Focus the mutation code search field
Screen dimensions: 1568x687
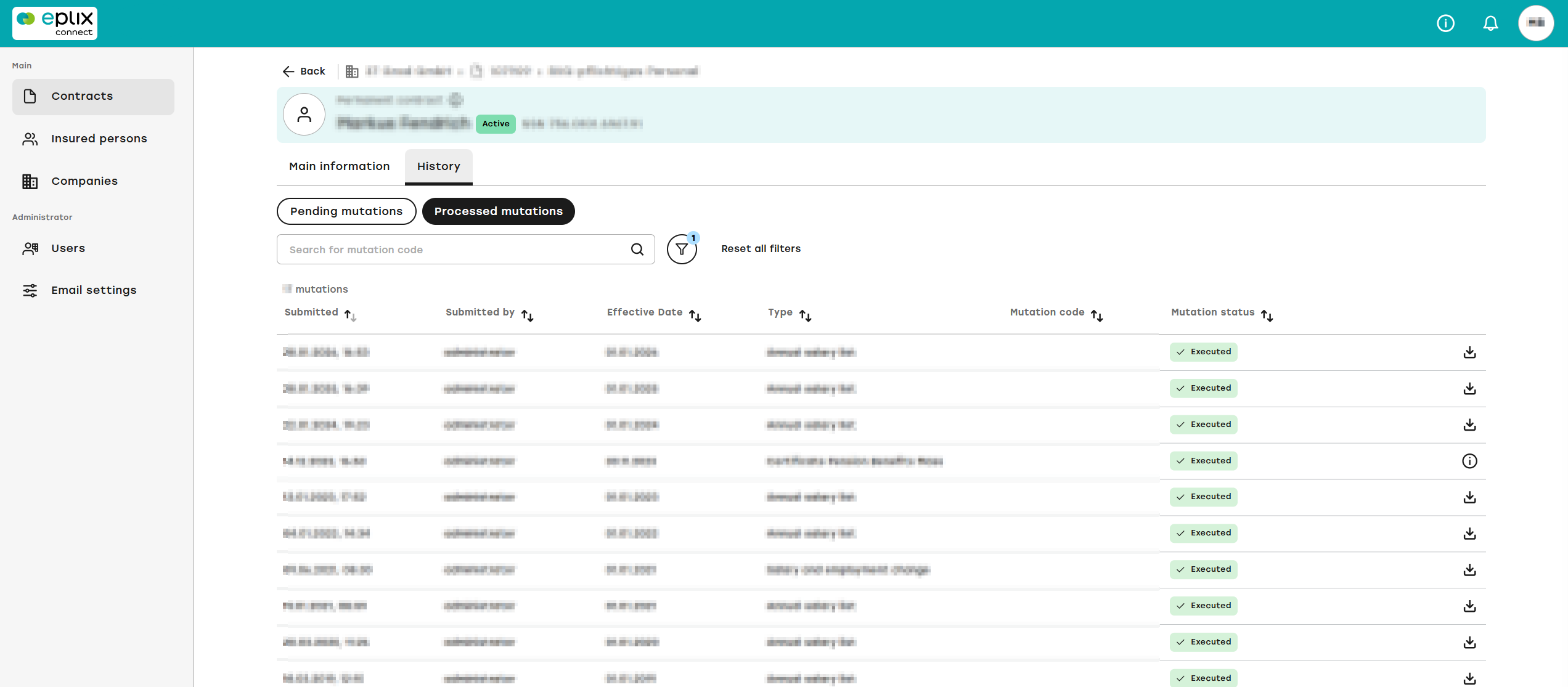point(466,250)
